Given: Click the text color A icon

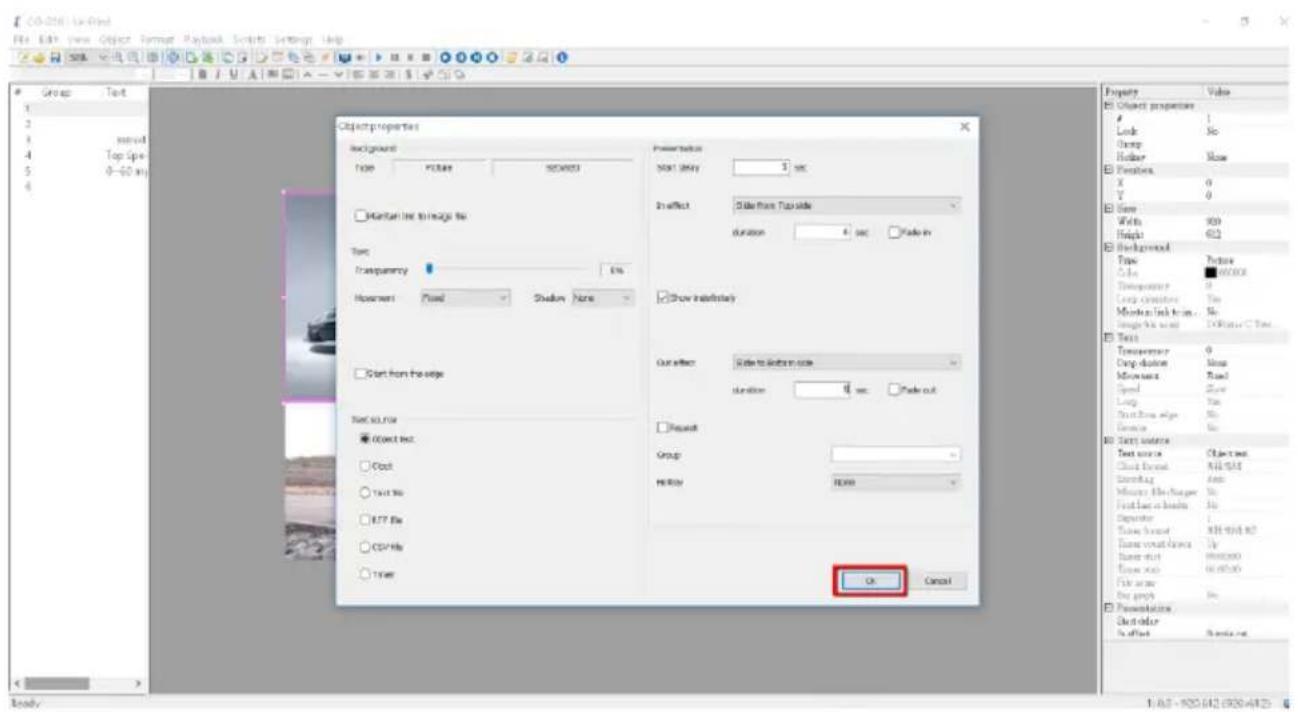Looking at the screenshot, I should 253,73.
